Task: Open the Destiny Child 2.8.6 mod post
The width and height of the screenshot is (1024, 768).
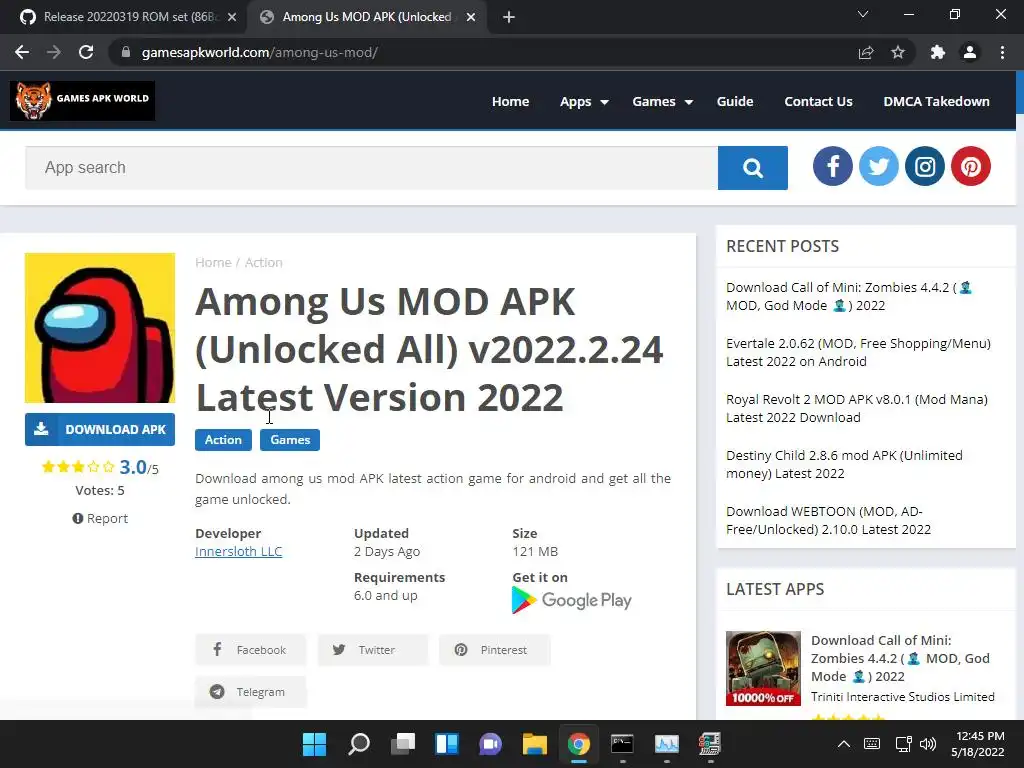Action: 844,464
